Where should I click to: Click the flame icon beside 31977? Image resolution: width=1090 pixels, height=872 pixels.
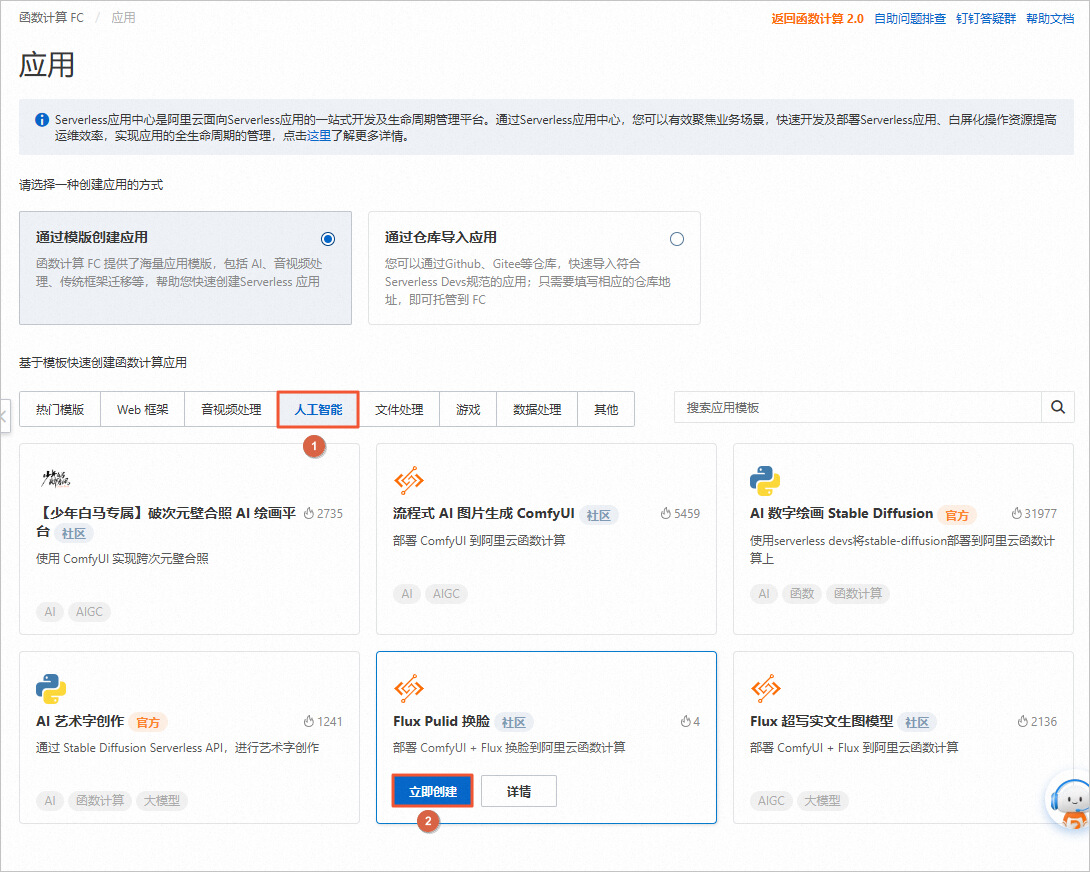click(1016, 513)
